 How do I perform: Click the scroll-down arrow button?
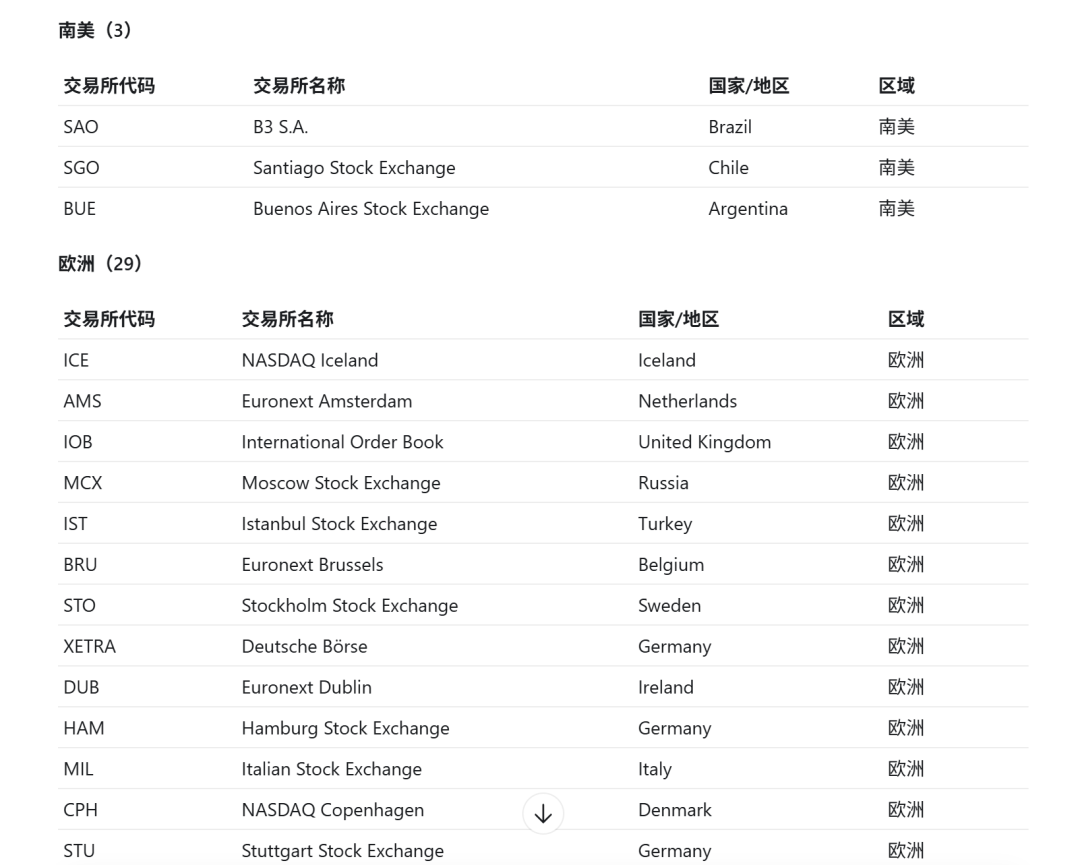click(x=543, y=813)
